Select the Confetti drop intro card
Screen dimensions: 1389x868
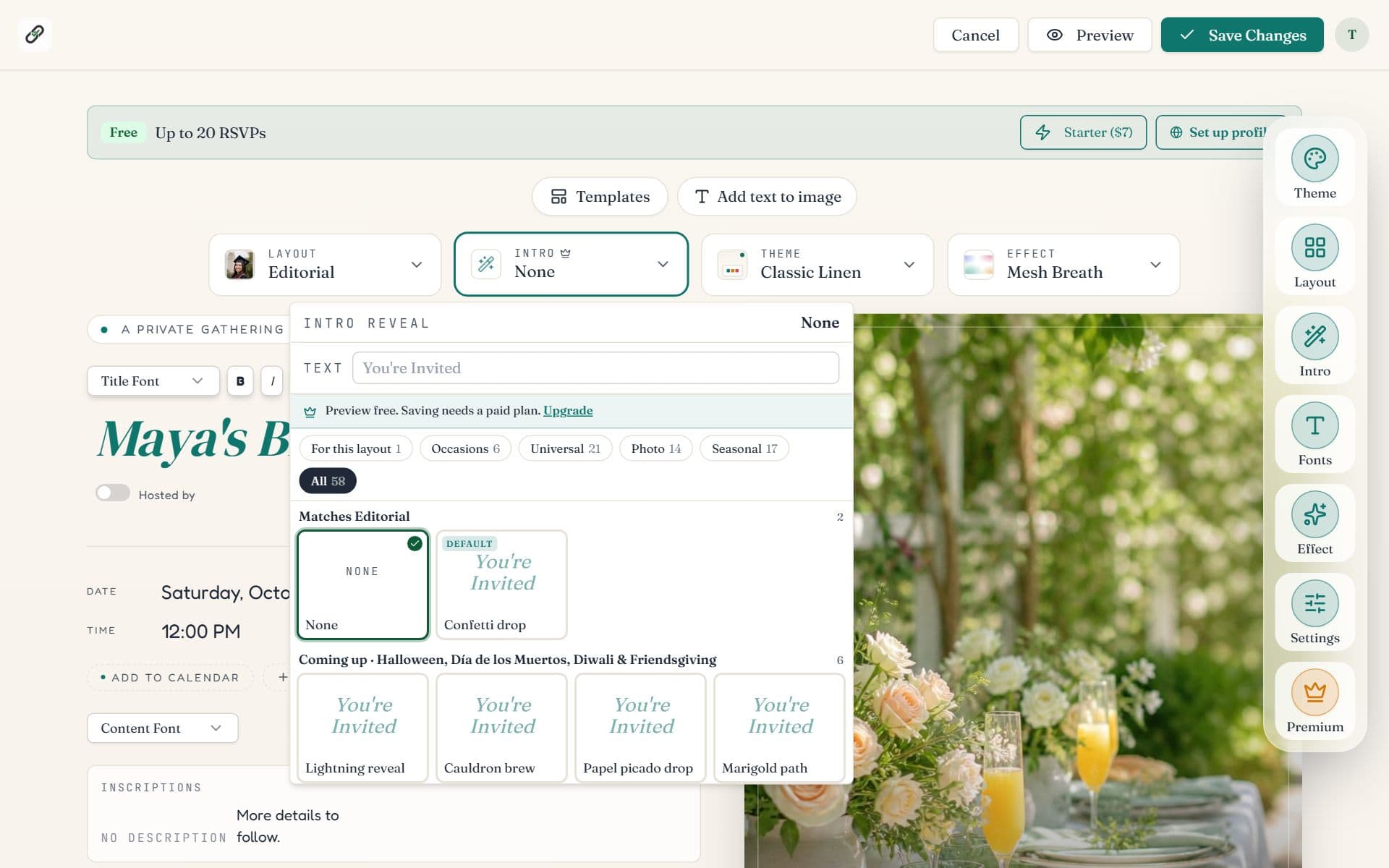click(x=501, y=585)
